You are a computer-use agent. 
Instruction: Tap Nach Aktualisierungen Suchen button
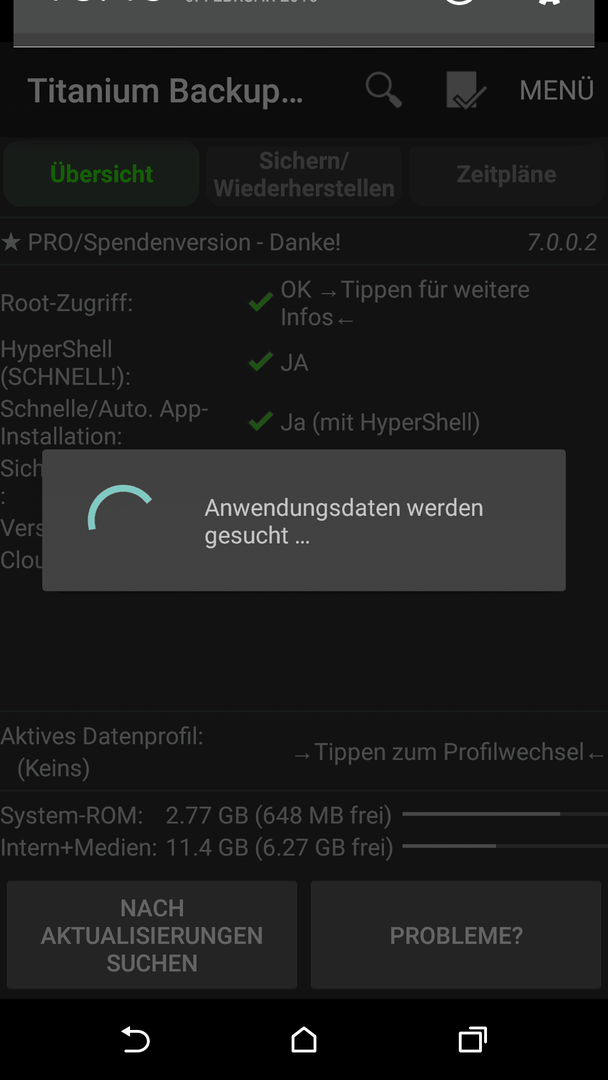coord(152,935)
